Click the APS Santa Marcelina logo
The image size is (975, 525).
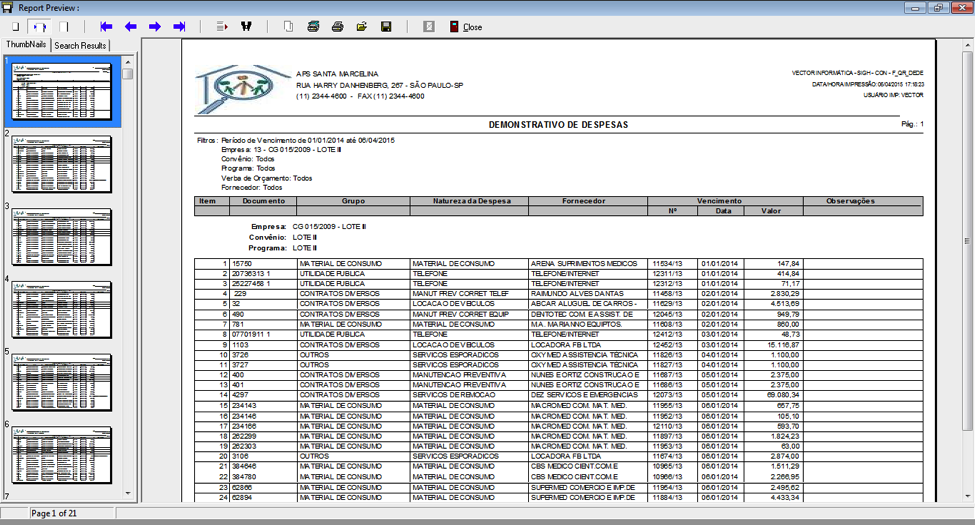click(x=242, y=89)
